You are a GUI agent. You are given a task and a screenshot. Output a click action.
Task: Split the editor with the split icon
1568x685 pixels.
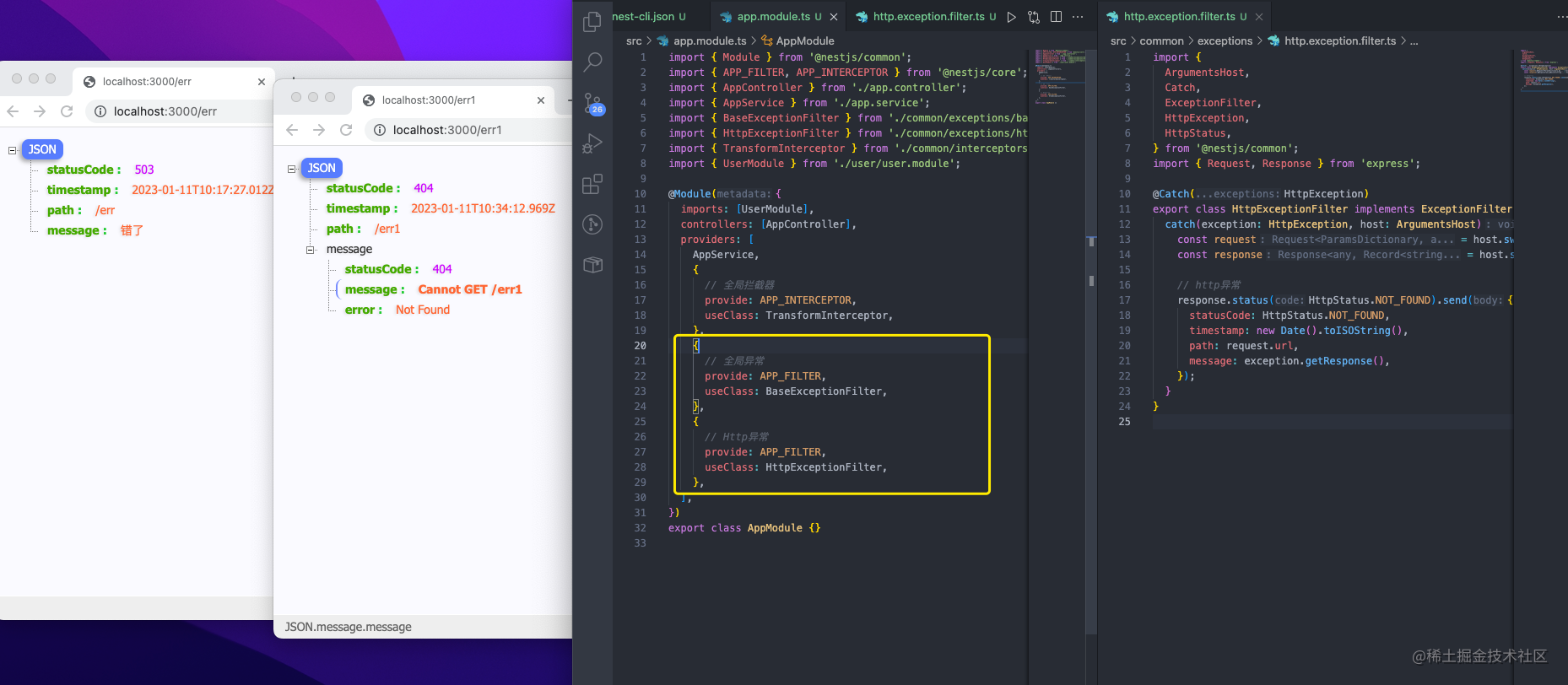(1056, 17)
